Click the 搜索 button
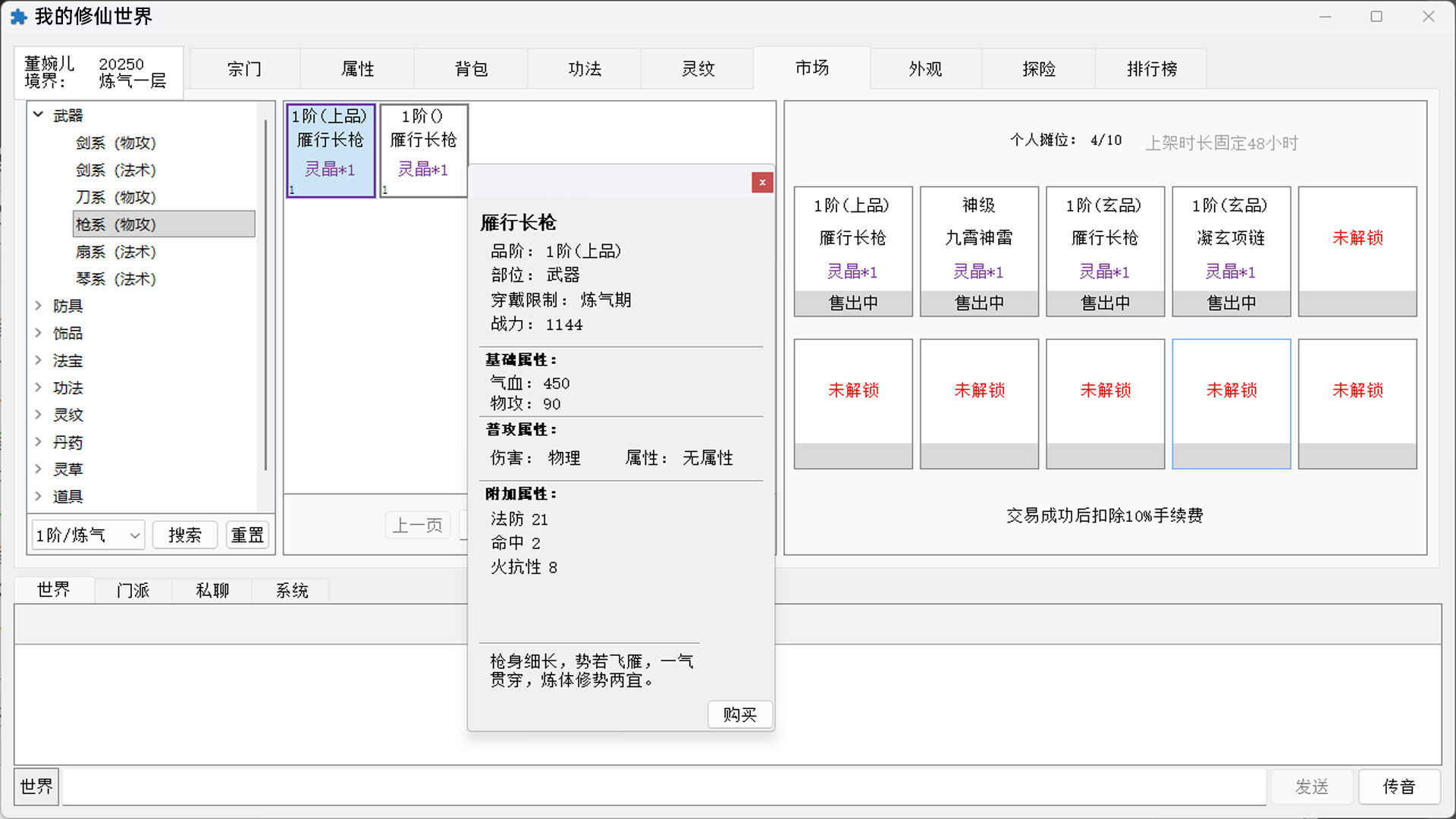 (184, 535)
